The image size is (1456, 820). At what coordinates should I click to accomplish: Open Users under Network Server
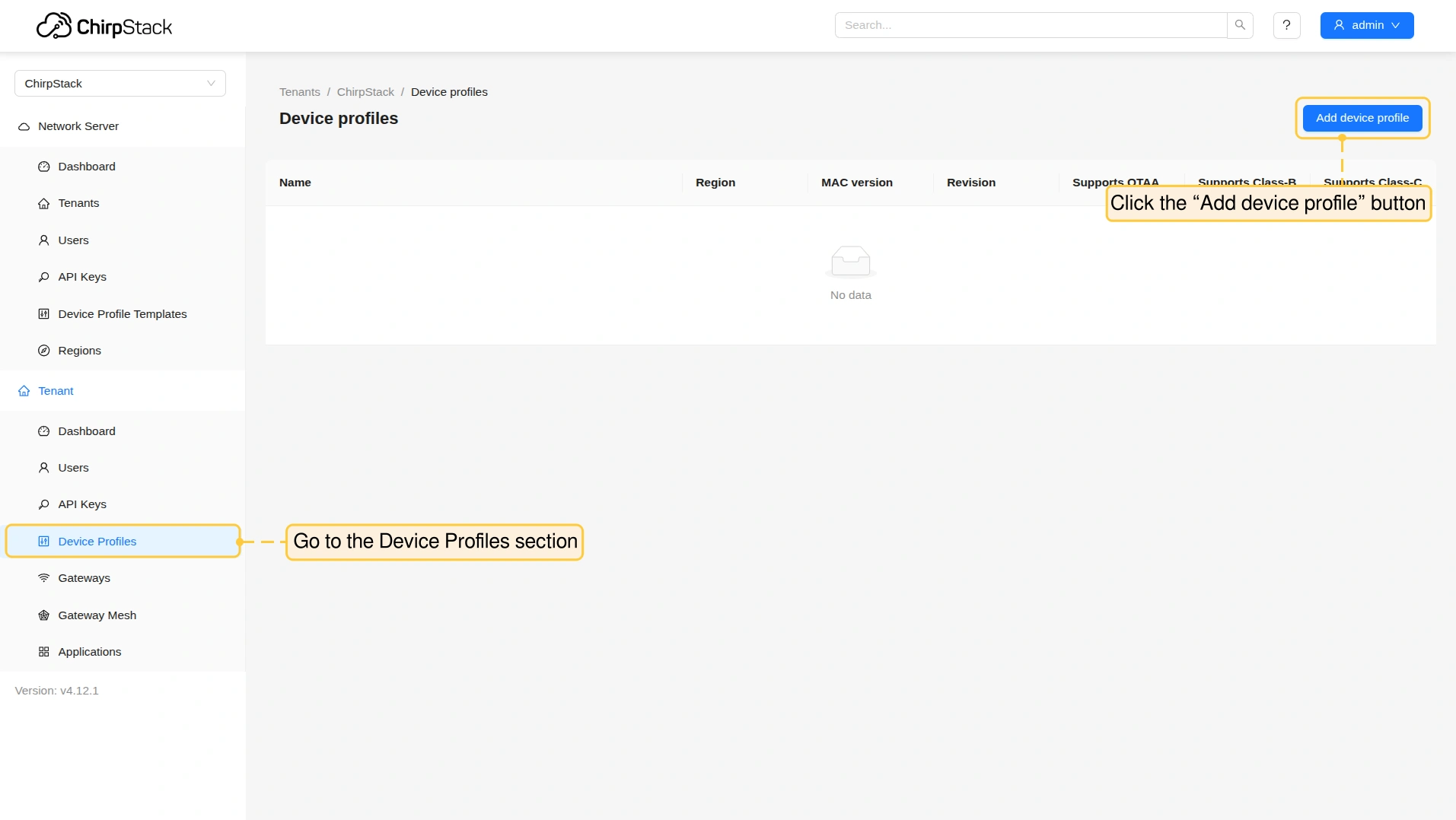point(73,240)
